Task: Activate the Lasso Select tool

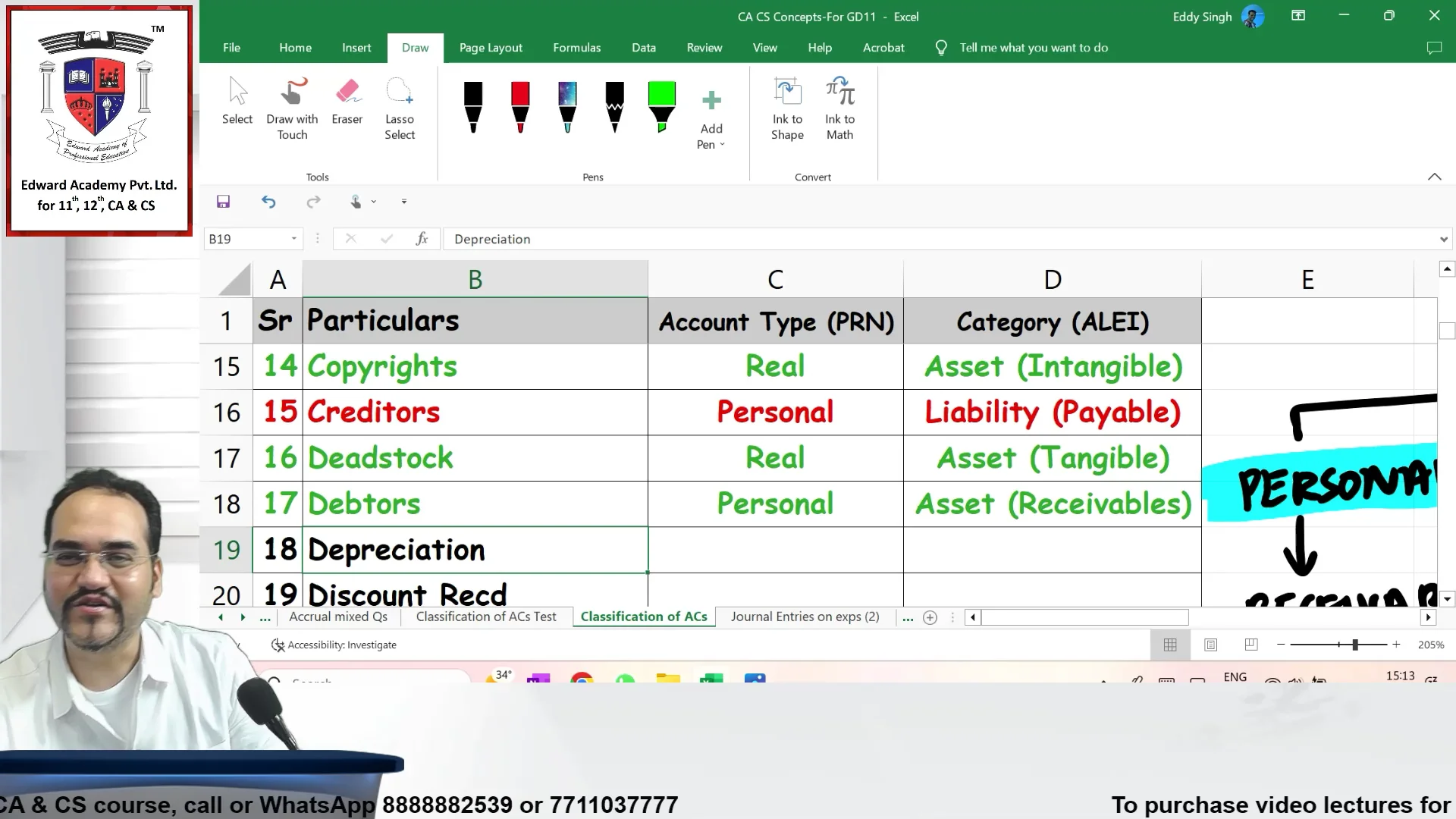Action: pos(400,106)
